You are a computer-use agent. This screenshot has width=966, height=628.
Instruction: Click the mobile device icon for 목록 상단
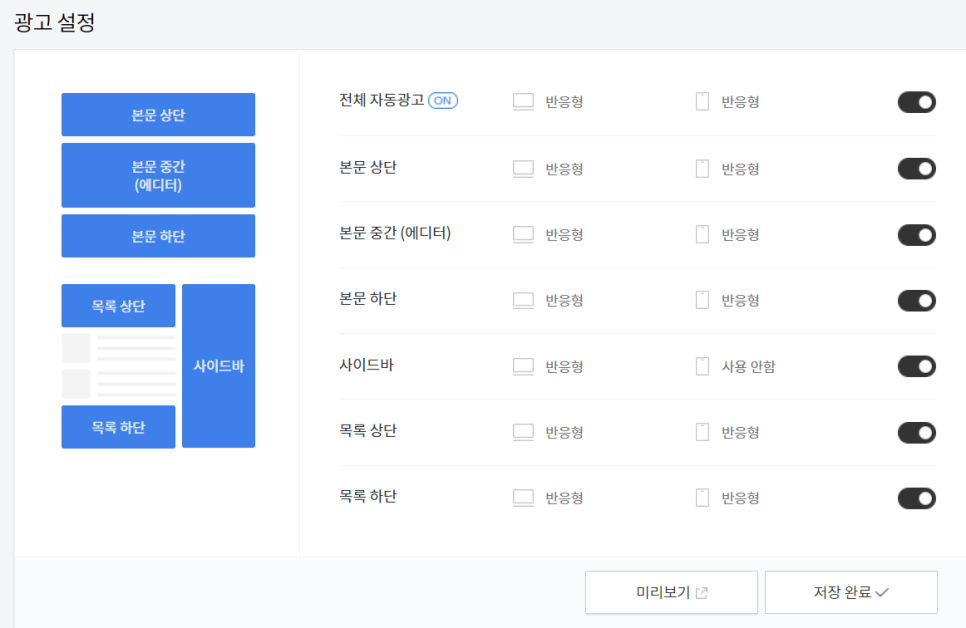coord(702,432)
